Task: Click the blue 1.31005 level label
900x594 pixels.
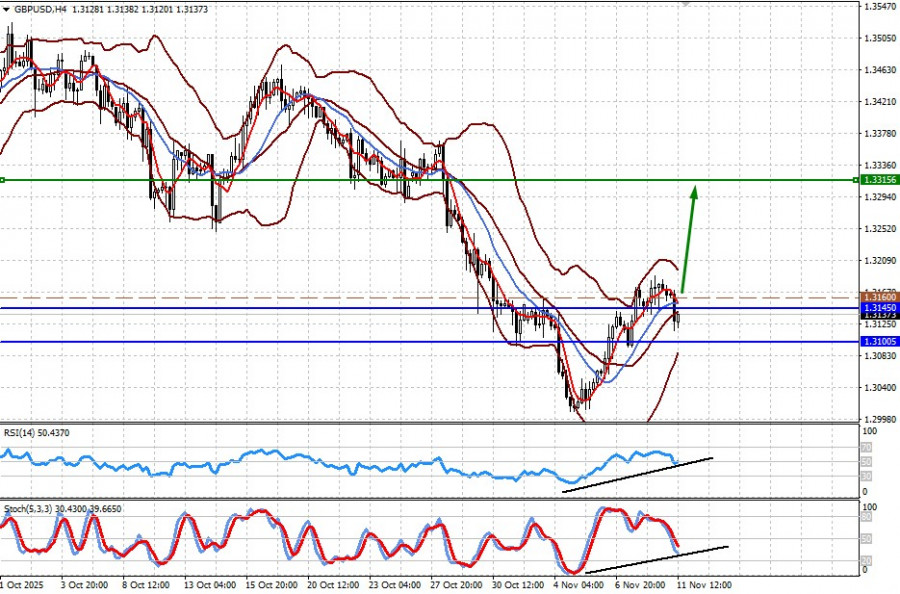Action: click(880, 341)
